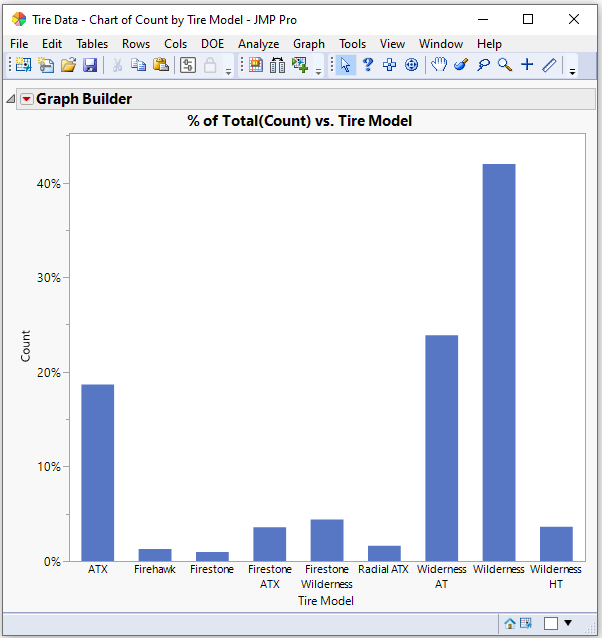The width and height of the screenshot is (602, 638).
Task: Open the Graph Builder red triangle menu
Action: [x=26, y=99]
